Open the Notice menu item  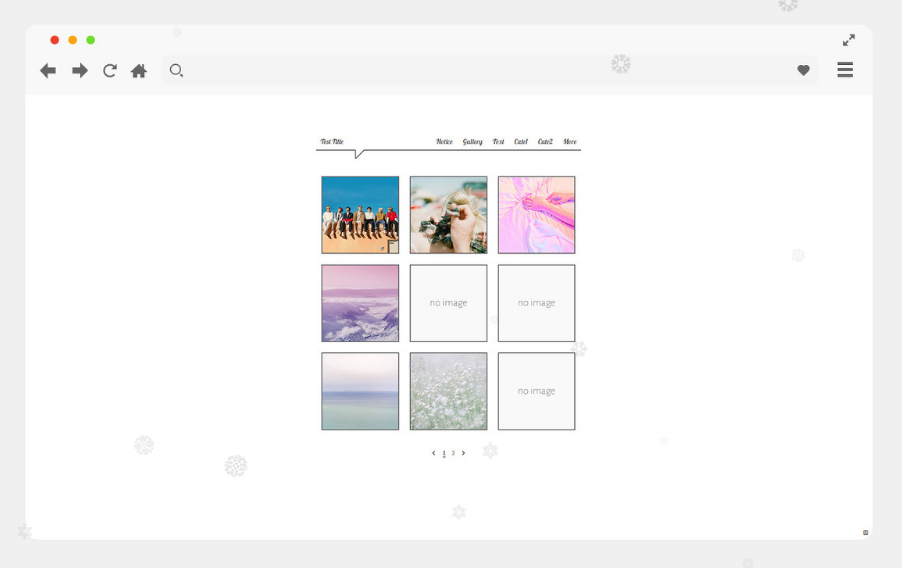point(444,142)
